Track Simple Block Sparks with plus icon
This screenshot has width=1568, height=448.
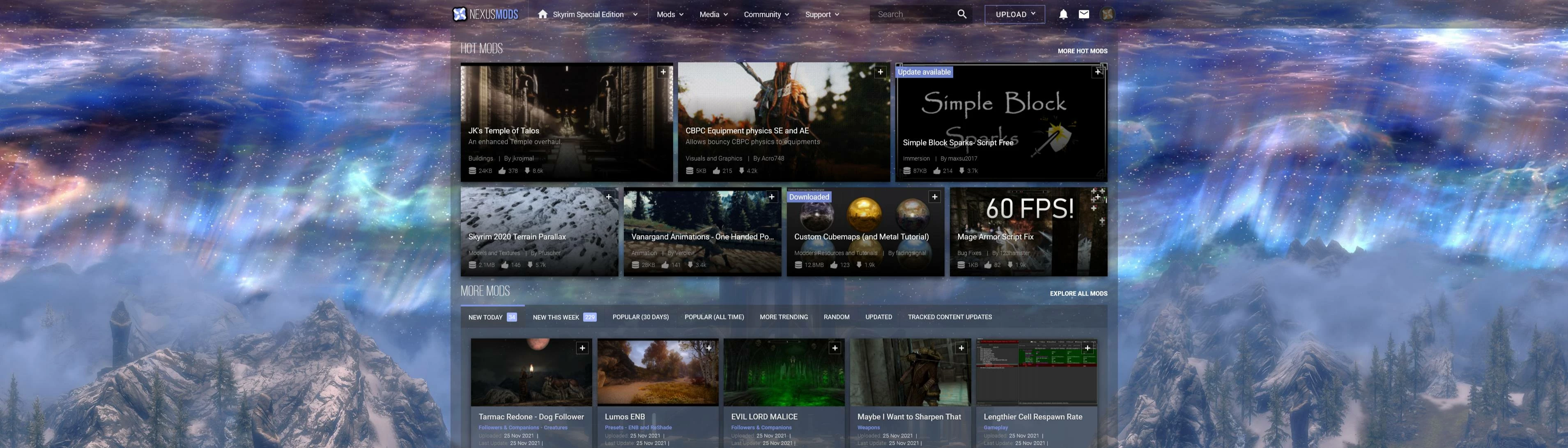click(x=1097, y=72)
